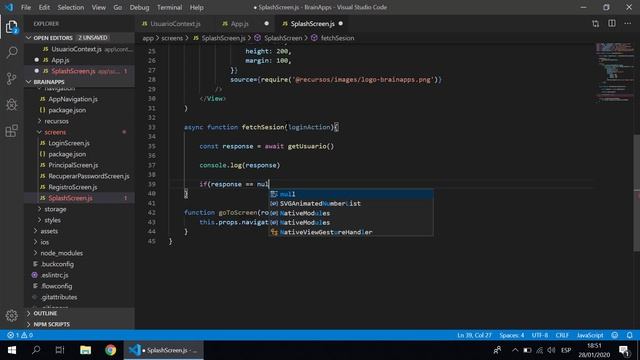640x360 pixels.
Task: Click the network icon in tray
Action: tap(540, 350)
